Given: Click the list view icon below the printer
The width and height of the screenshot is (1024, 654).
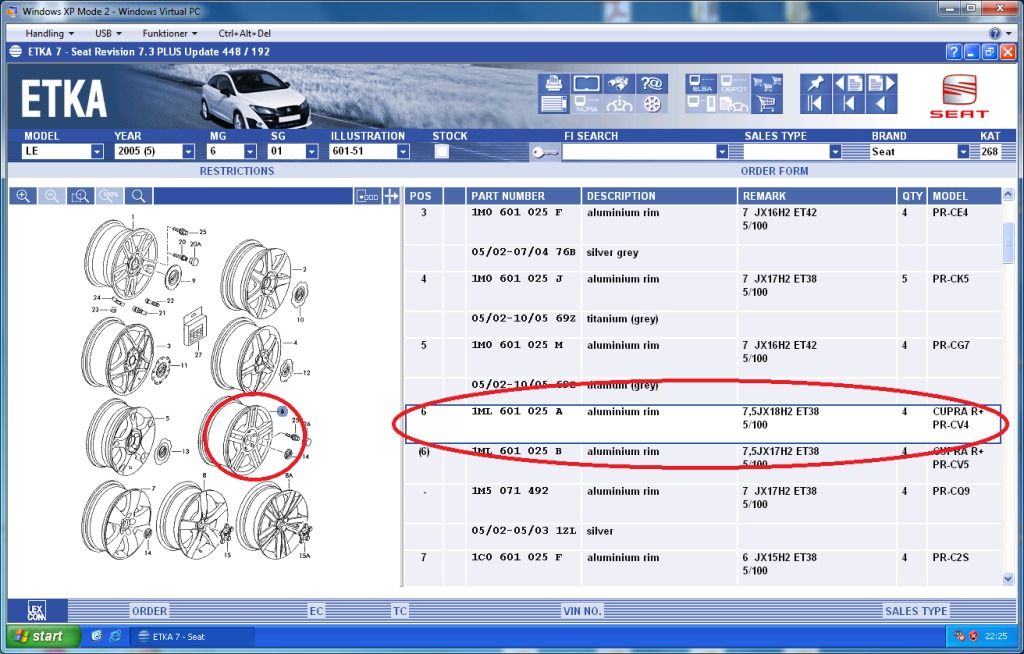Looking at the screenshot, I should point(553,104).
